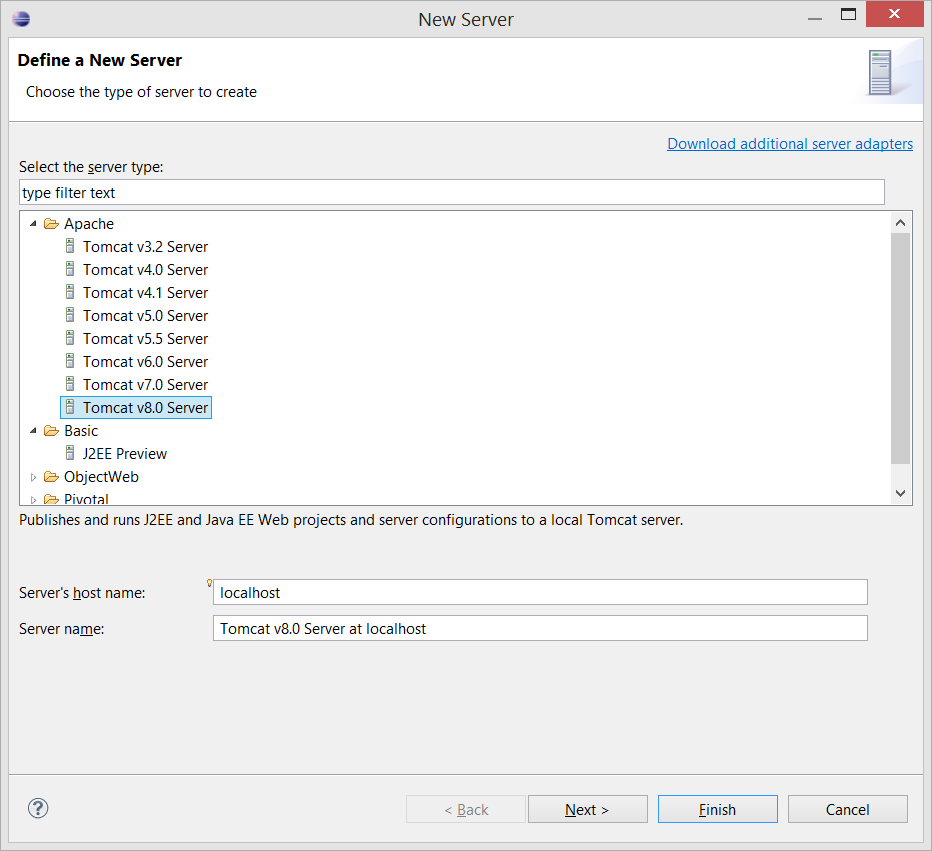This screenshot has width=932, height=851.
Task: Cancel the New Server dialog
Action: 848,809
